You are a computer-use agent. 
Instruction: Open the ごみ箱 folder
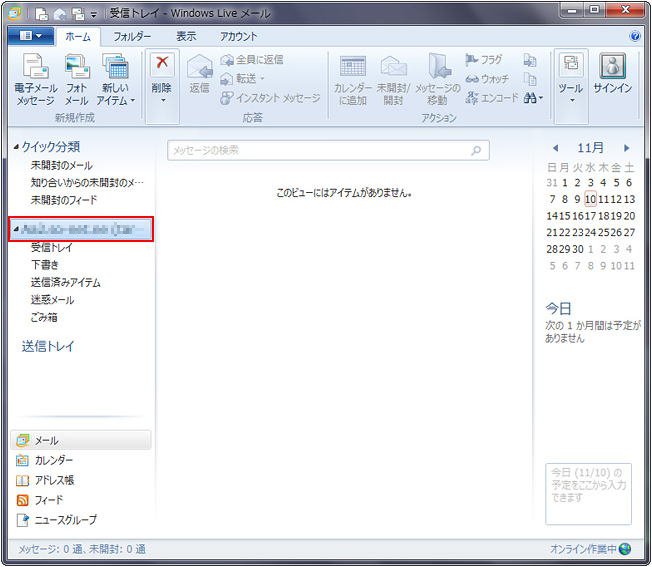44,317
